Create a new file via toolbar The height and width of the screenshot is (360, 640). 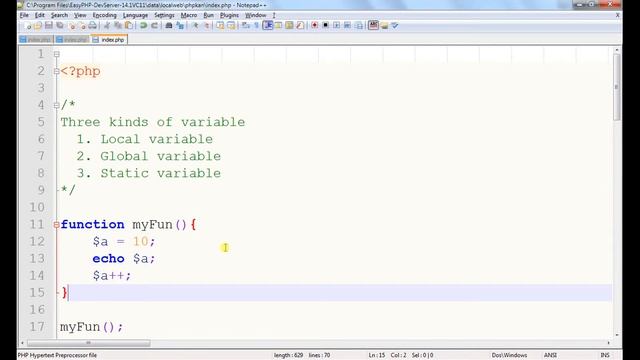tap(27, 26)
